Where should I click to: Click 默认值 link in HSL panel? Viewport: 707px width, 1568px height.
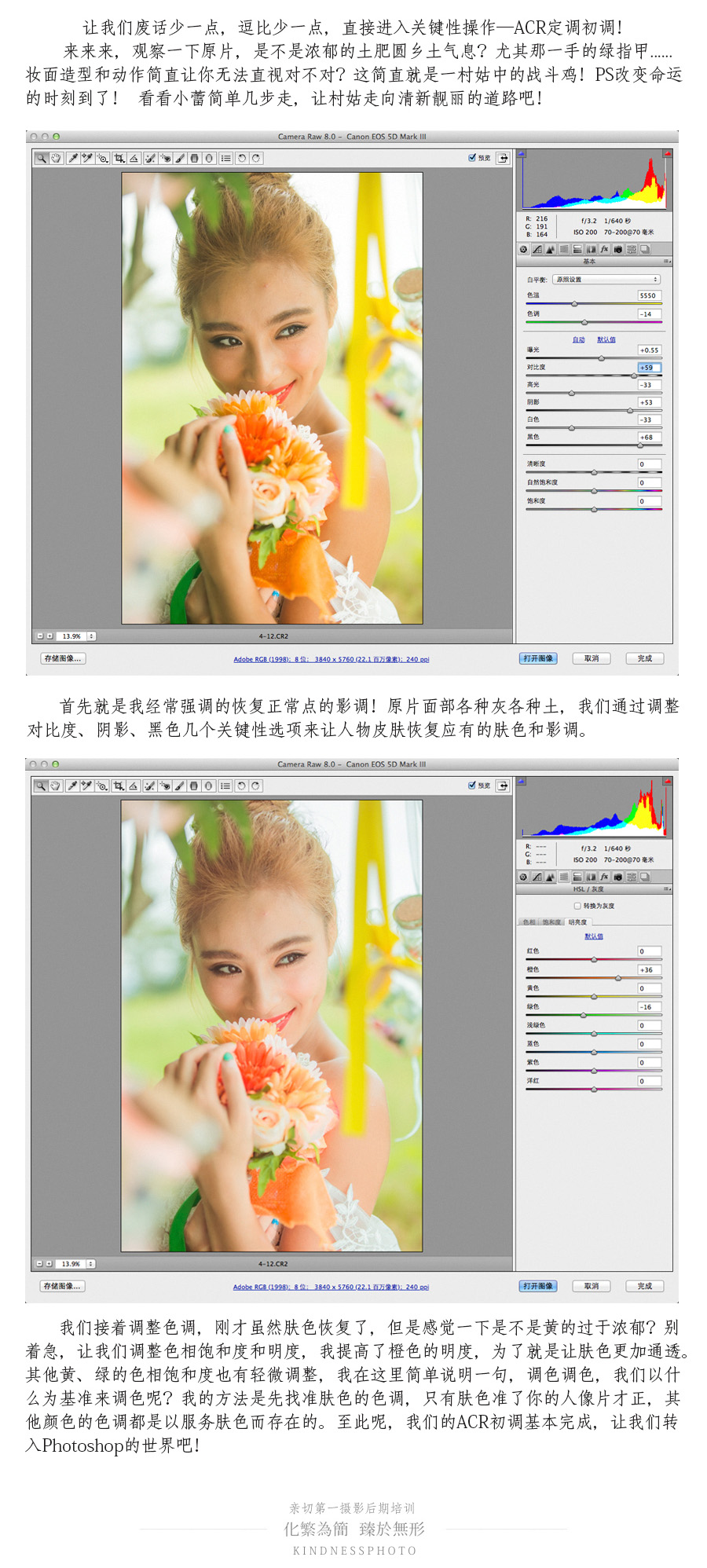coord(594,936)
